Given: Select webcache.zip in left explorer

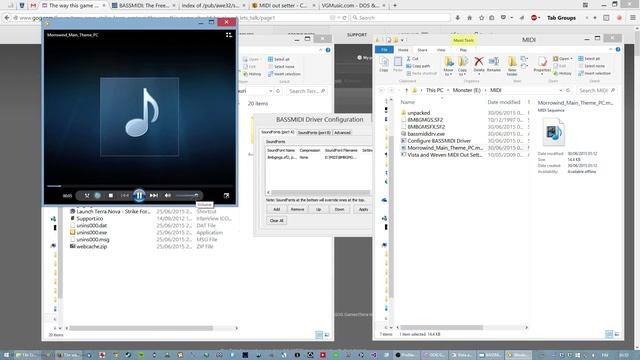Looking at the screenshot, I should click(91, 247).
